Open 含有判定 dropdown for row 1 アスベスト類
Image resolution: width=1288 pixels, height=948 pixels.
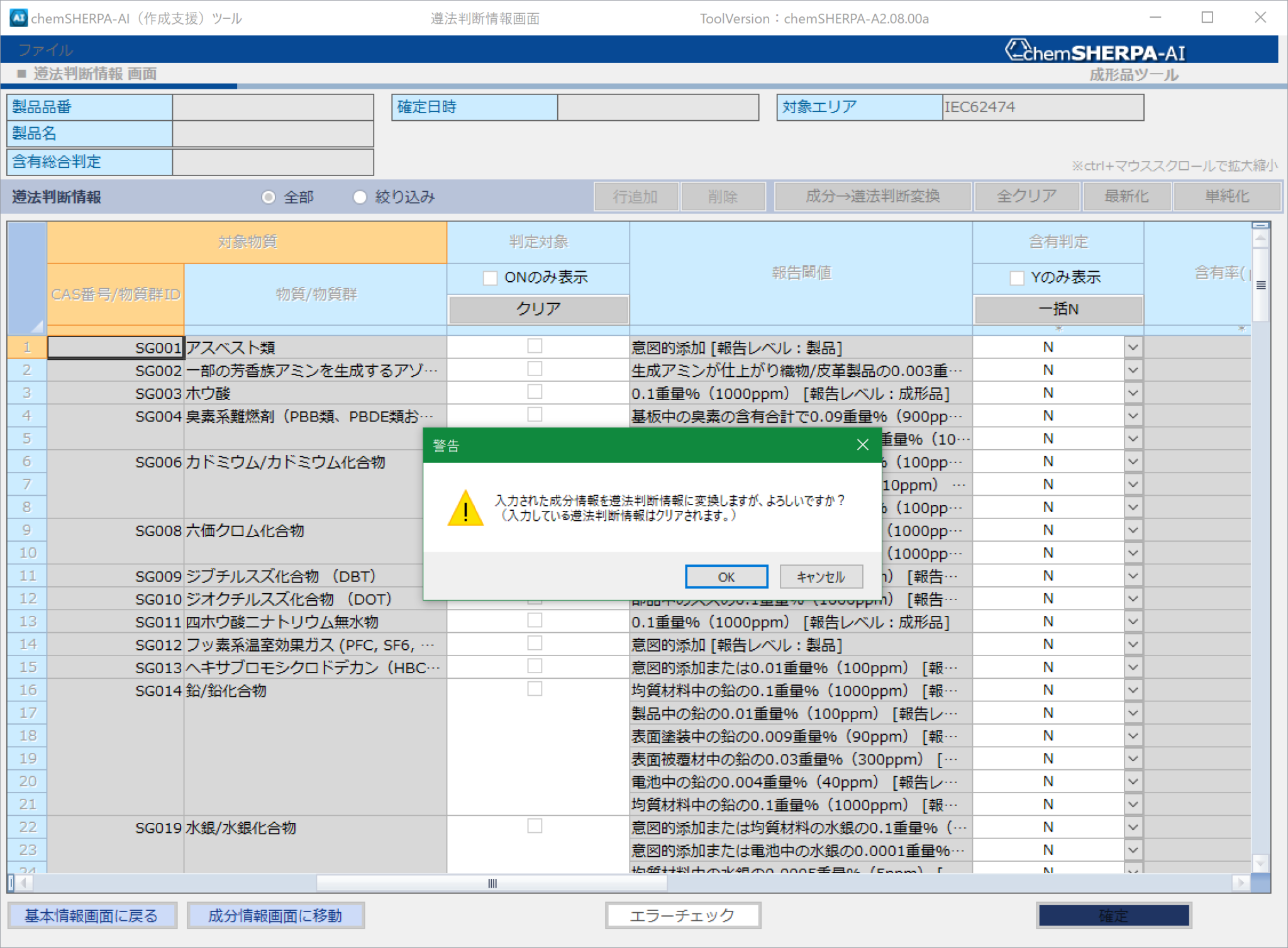(x=1133, y=347)
